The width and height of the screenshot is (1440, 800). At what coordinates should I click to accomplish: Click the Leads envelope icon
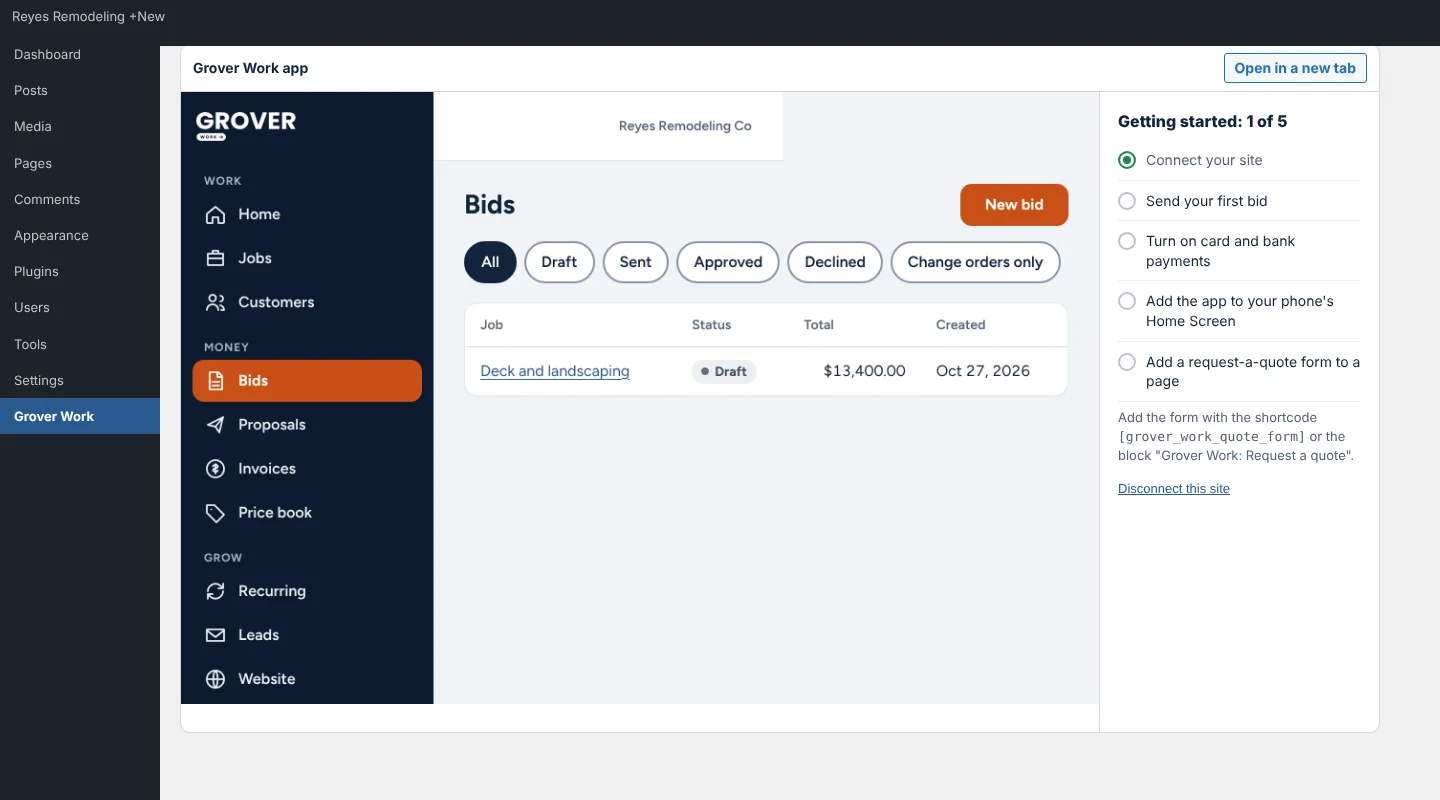(x=215, y=635)
